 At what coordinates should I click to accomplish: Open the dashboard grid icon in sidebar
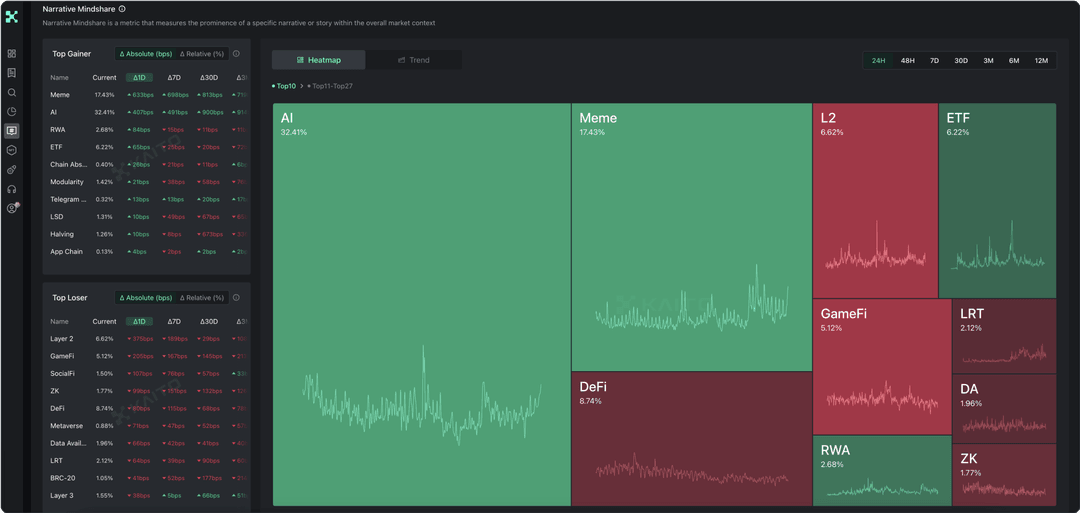coord(12,54)
